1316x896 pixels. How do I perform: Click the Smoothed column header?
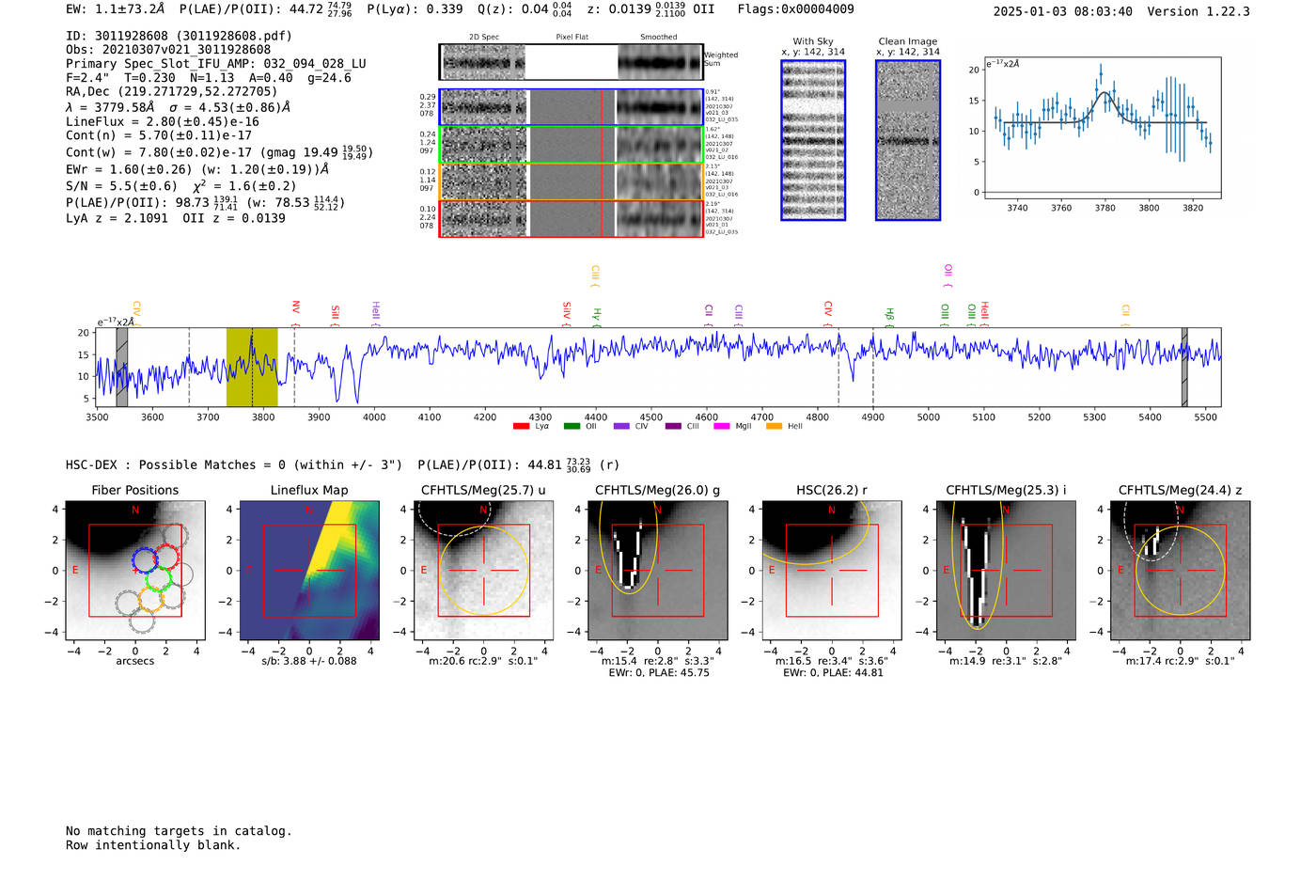click(659, 38)
